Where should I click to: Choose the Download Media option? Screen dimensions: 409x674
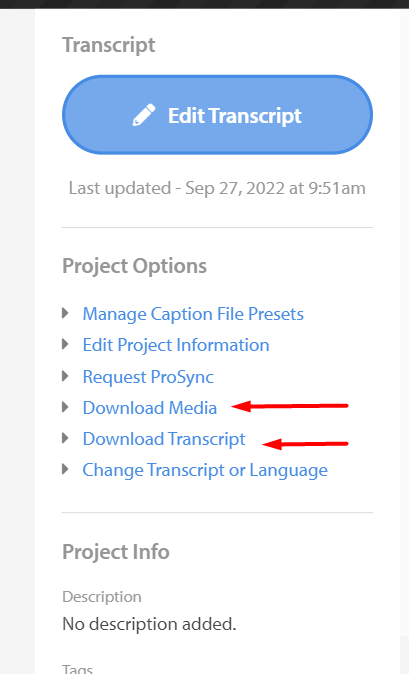pos(150,408)
